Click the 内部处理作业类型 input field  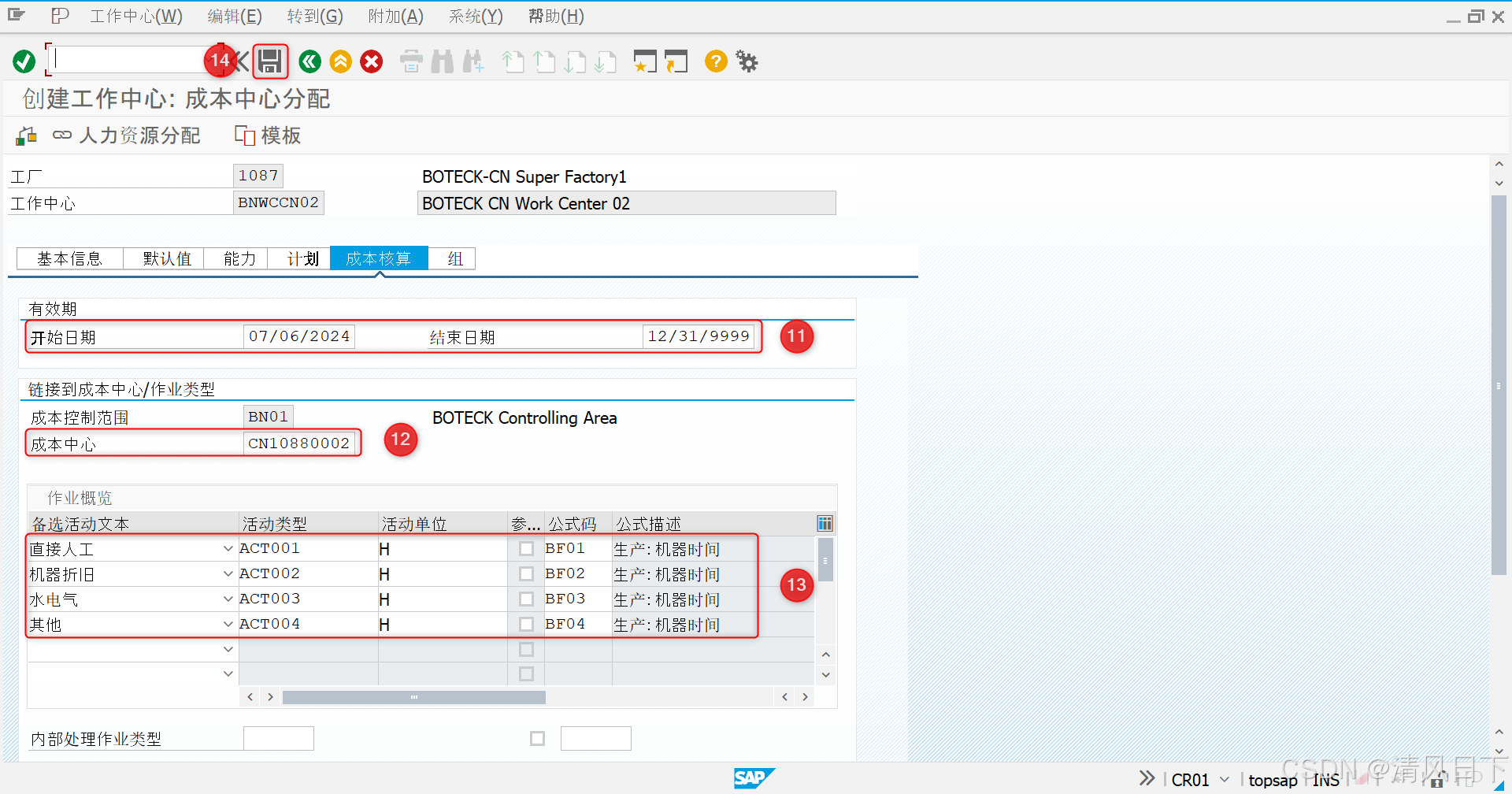point(279,738)
